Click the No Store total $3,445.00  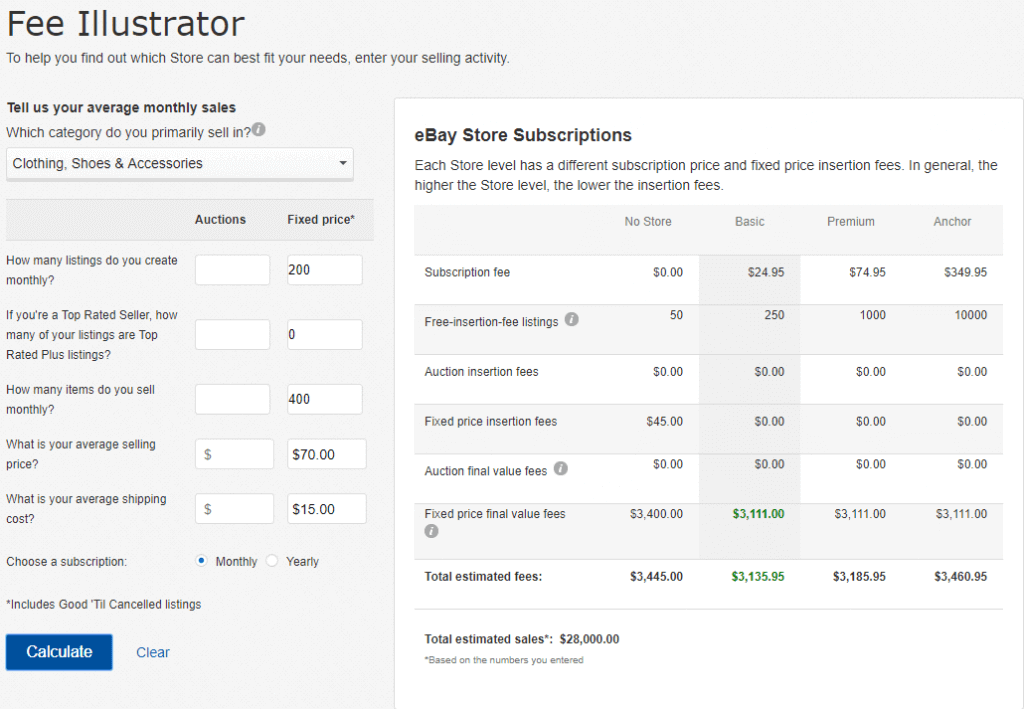coord(656,576)
